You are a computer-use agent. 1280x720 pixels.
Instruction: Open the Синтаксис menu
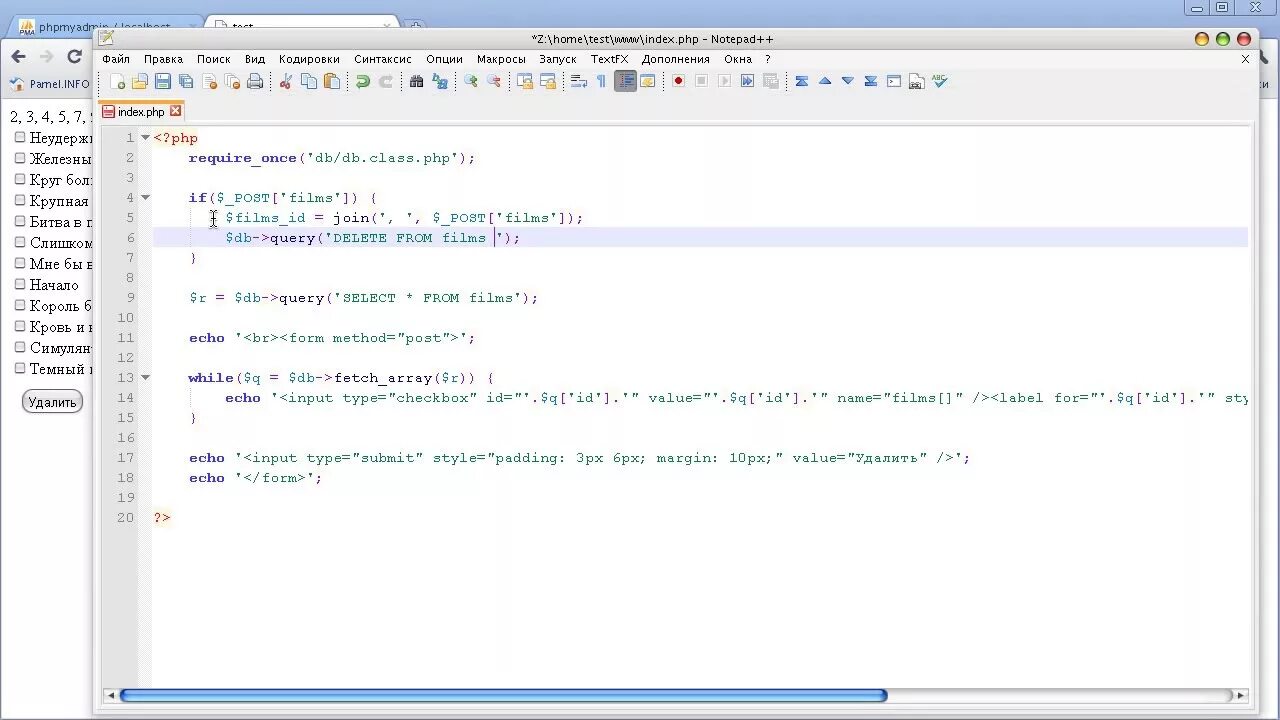383,59
